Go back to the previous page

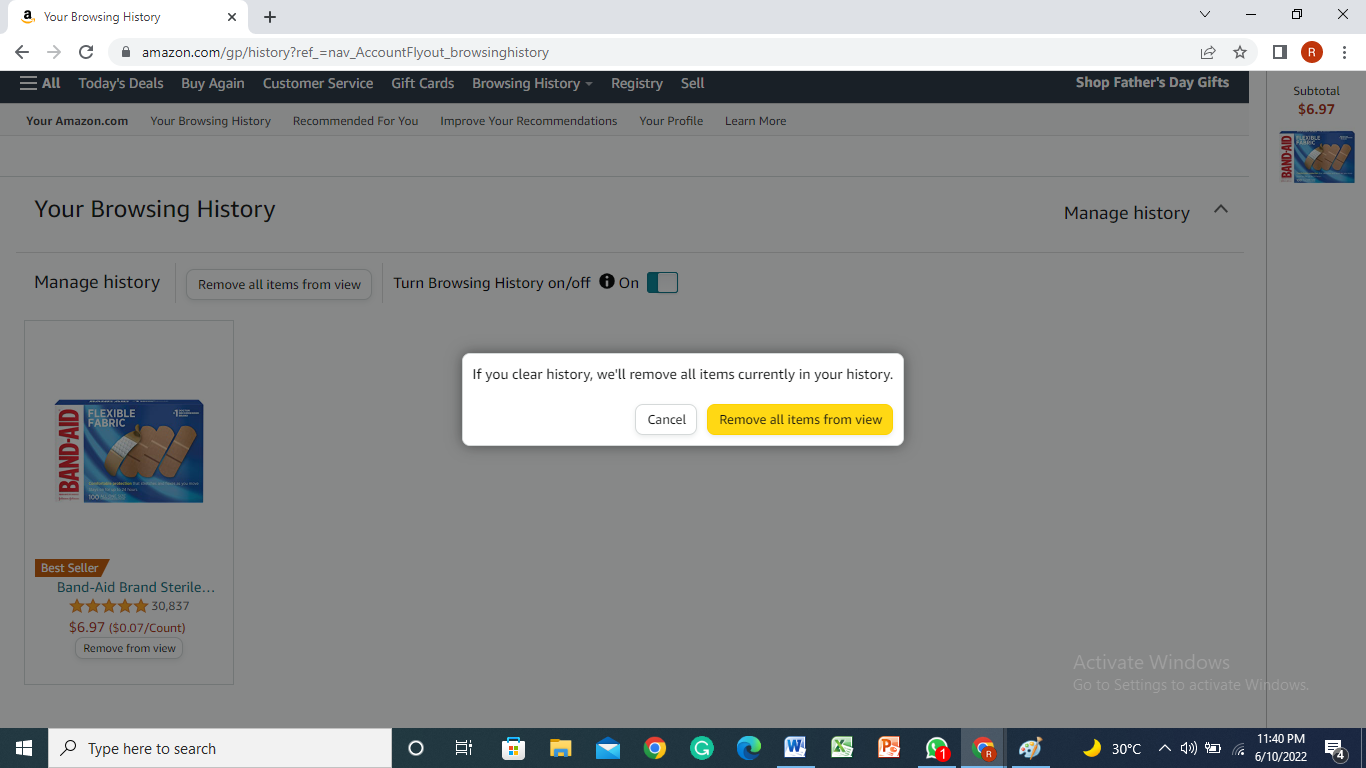tap(22, 52)
